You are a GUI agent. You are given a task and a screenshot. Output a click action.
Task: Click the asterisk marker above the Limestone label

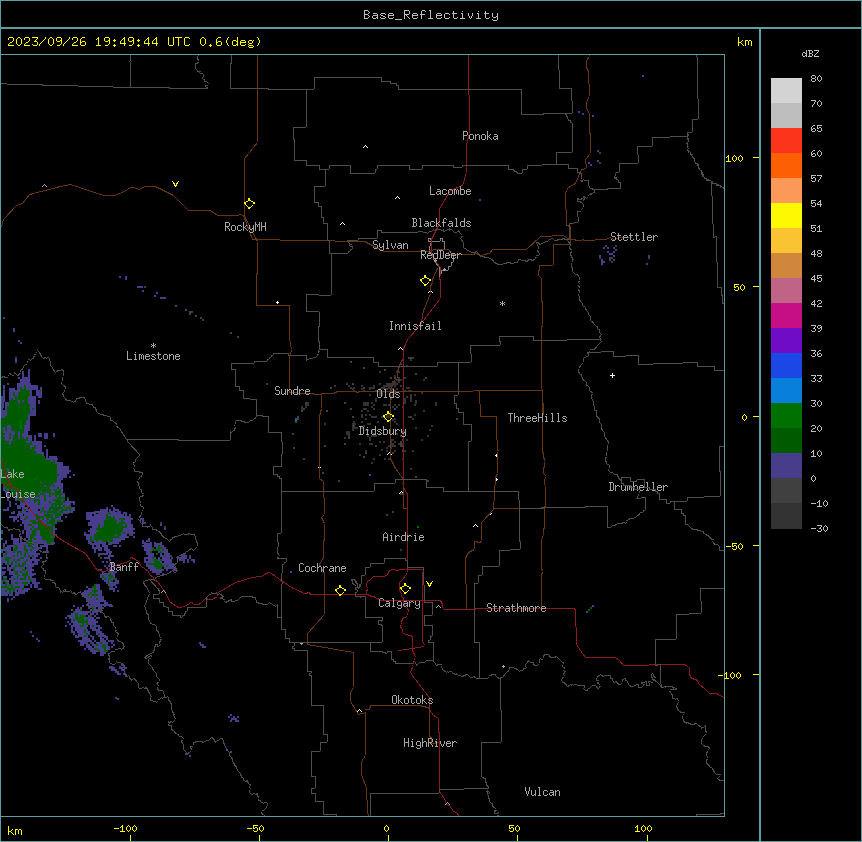tap(153, 346)
